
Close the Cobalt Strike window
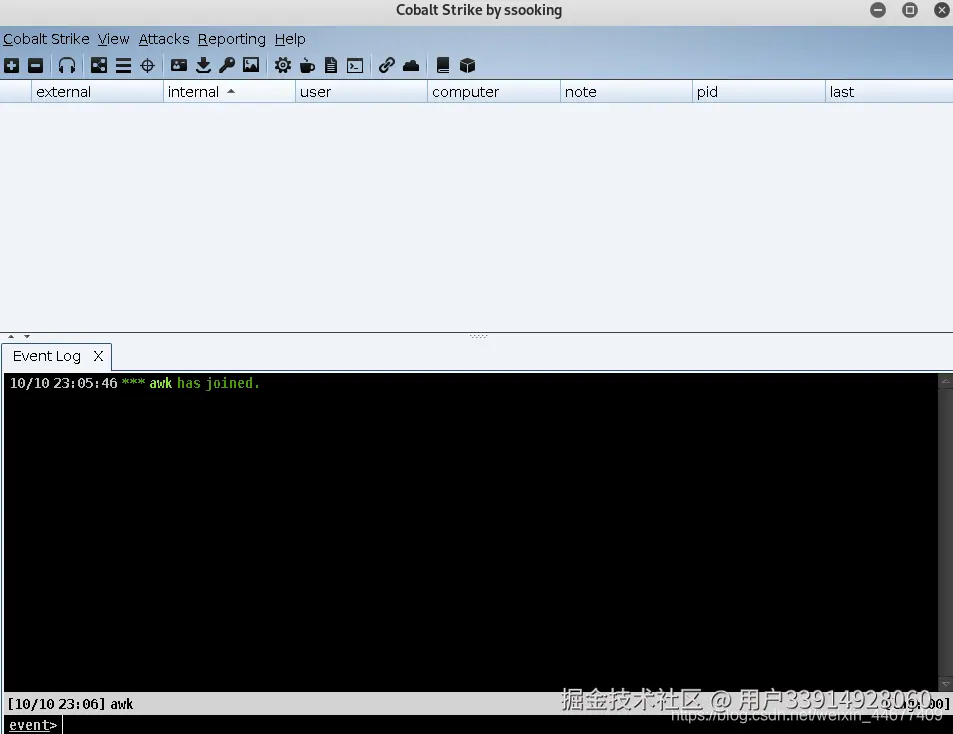(941, 10)
